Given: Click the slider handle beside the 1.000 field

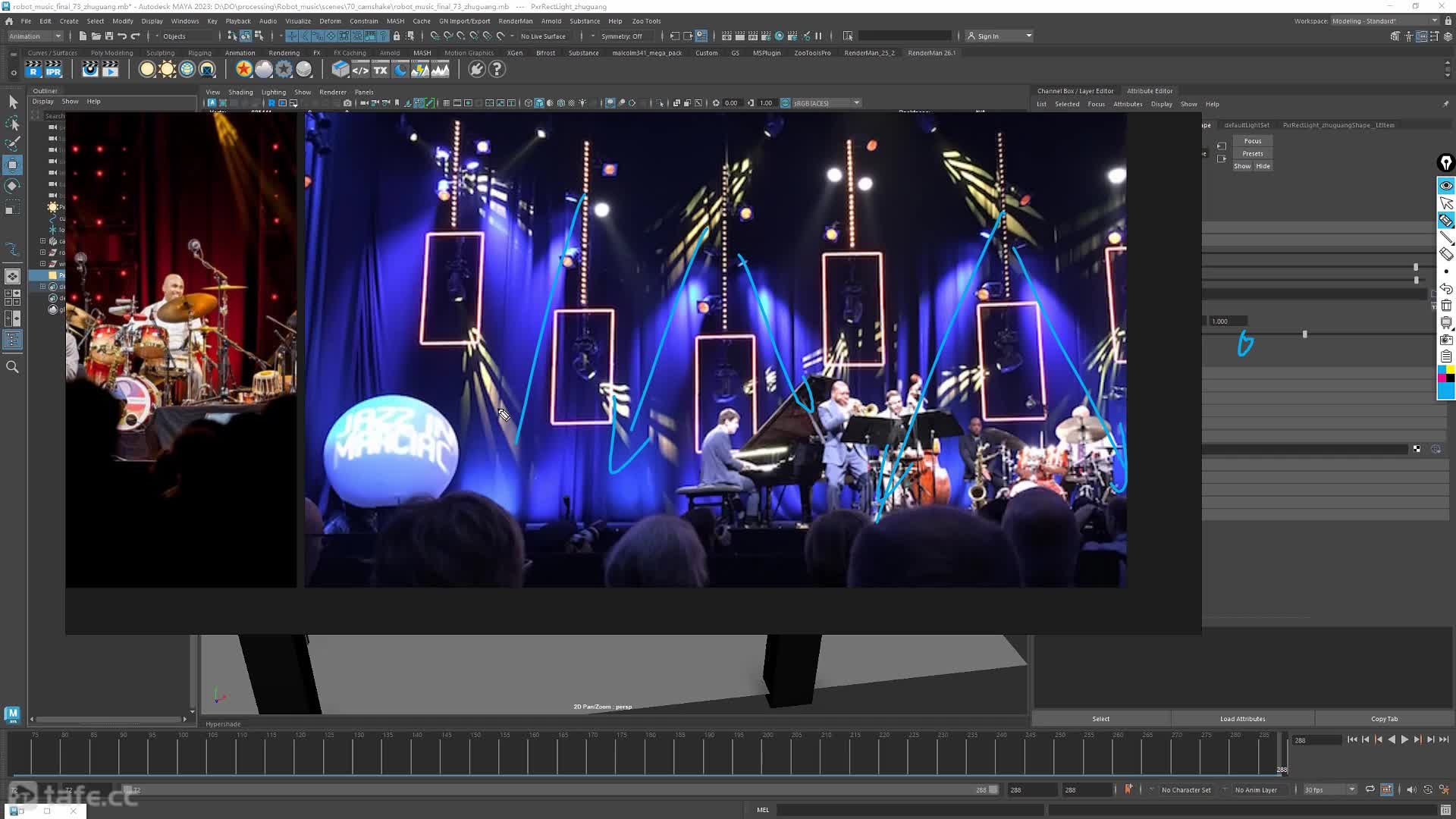Looking at the screenshot, I should (1304, 334).
